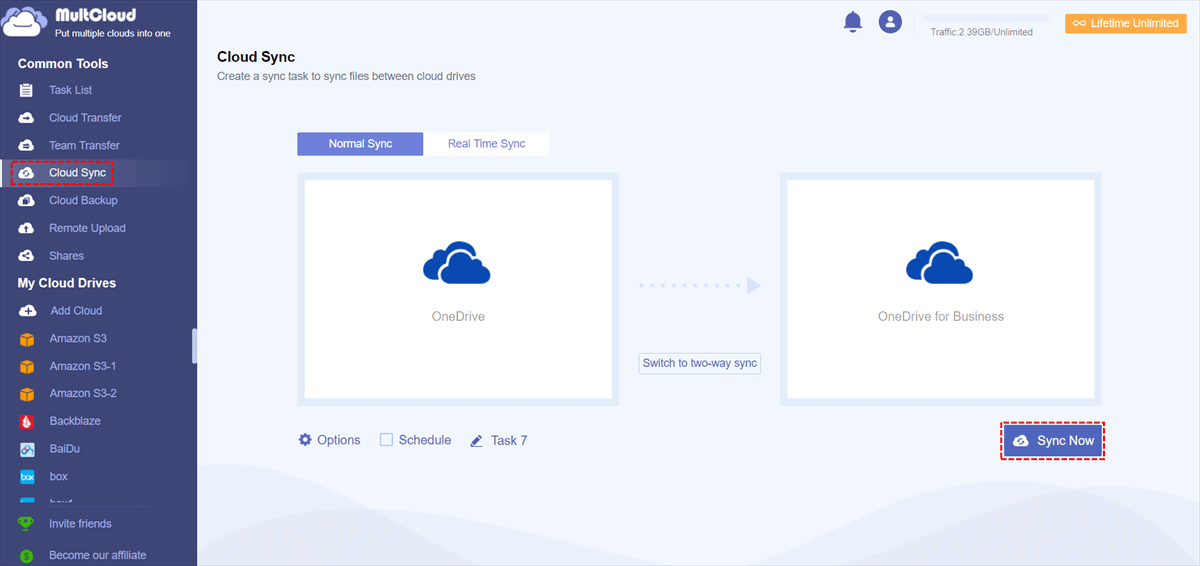Click the sidebar scrollbar handle
The height and width of the screenshot is (566, 1200).
coord(194,345)
